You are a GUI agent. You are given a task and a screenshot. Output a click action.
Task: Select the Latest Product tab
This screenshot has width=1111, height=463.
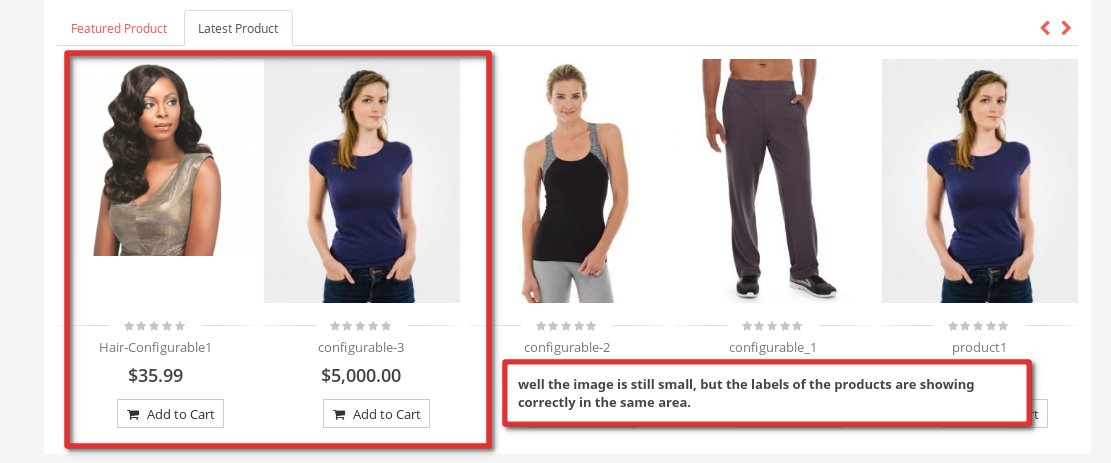click(x=238, y=28)
